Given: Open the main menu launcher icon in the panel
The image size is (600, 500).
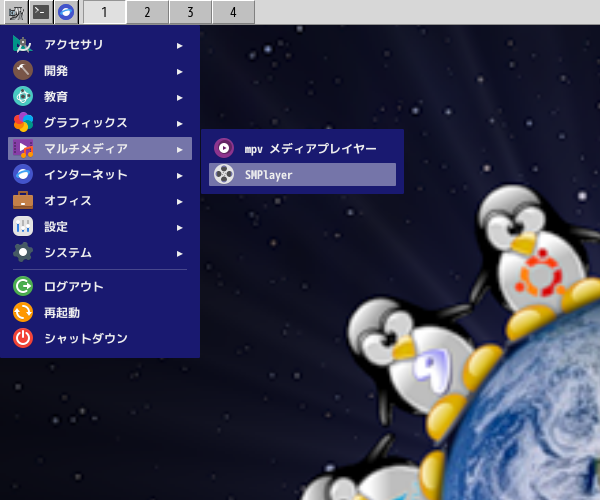Looking at the screenshot, I should (16, 12).
